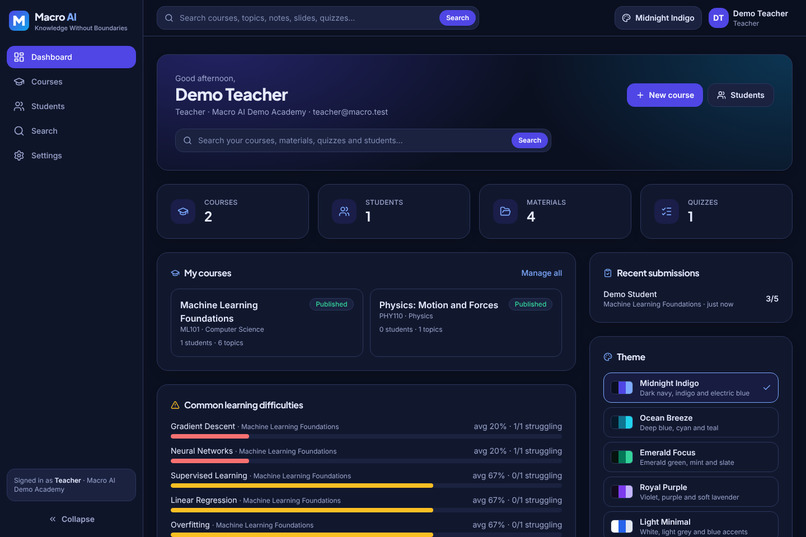The image size is (806, 537).
Task: Click the Search magnifier icon in sidebar
Action: coord(19,131)
